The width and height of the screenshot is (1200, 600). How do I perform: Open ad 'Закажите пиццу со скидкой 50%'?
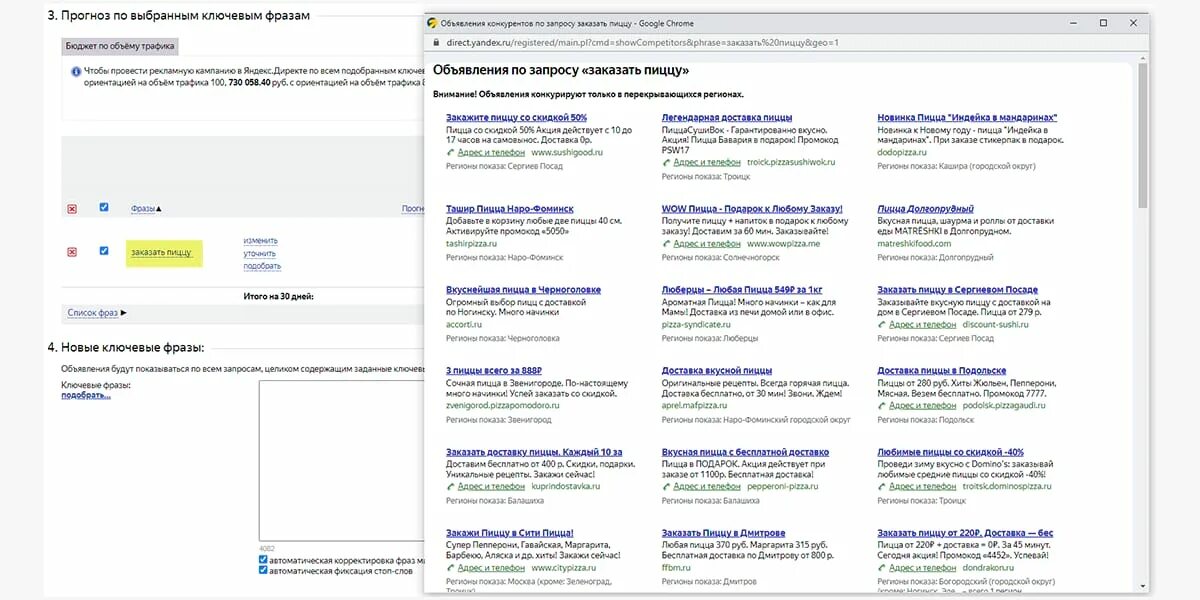click(516, 118)
